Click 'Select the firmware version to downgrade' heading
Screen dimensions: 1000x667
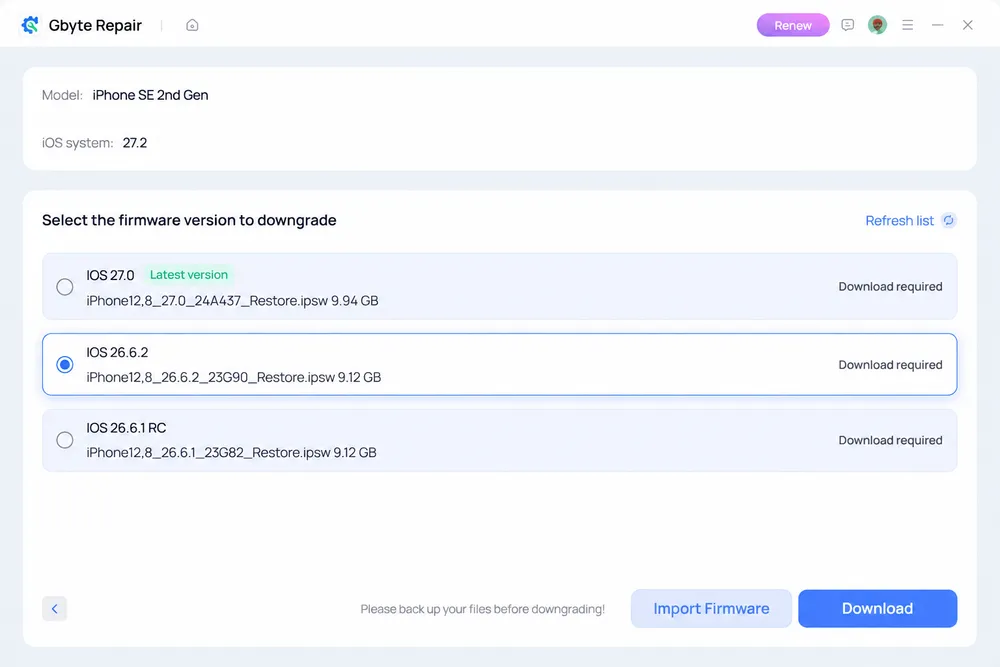click(189, 220)
